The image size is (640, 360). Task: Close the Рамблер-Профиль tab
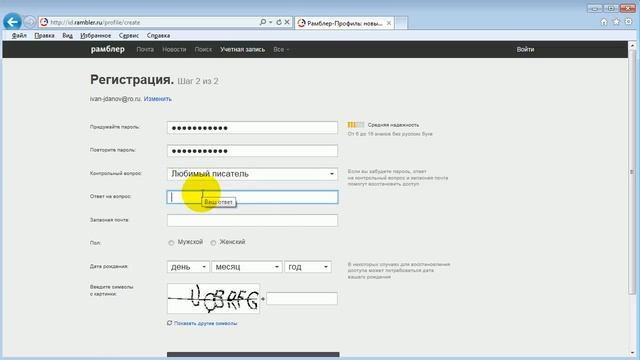pos(389,23)
